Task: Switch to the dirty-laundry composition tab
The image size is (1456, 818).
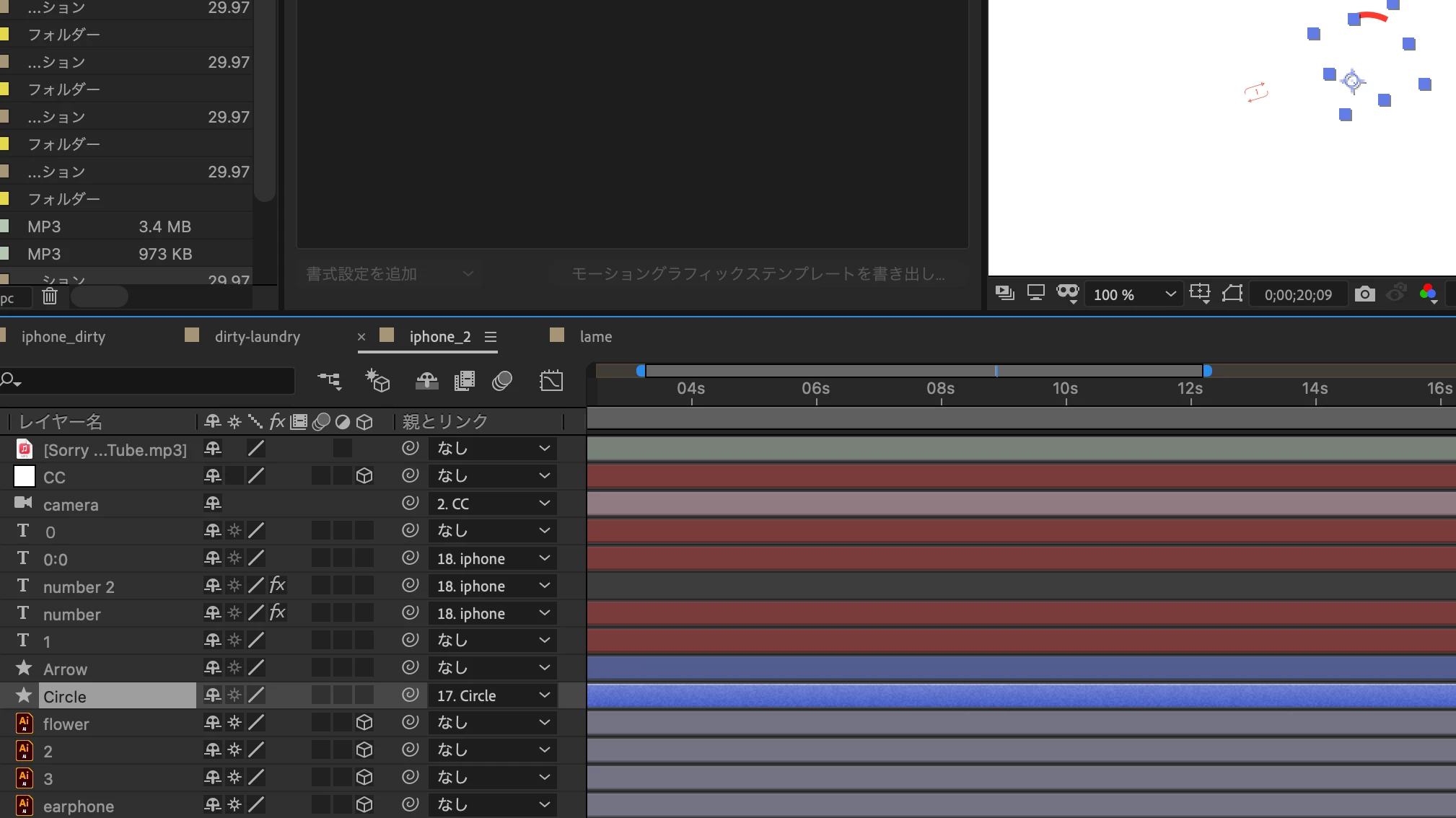Action: (x=257, y=337)
